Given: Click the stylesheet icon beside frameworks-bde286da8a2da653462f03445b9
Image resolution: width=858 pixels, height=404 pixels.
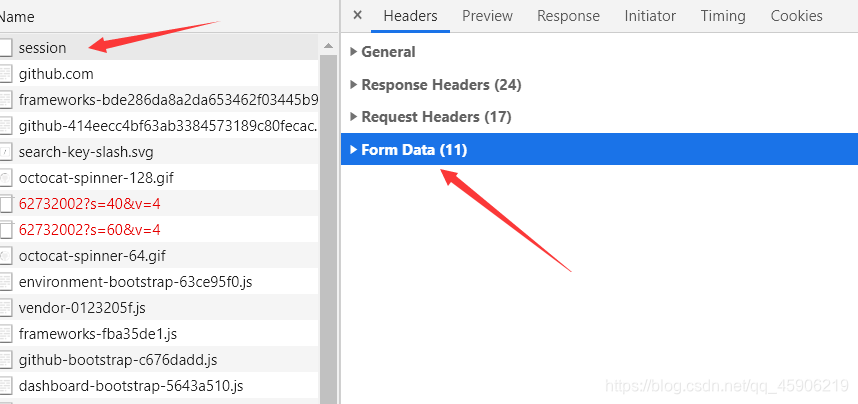Looking at the screenshot, I should [5, 100].
